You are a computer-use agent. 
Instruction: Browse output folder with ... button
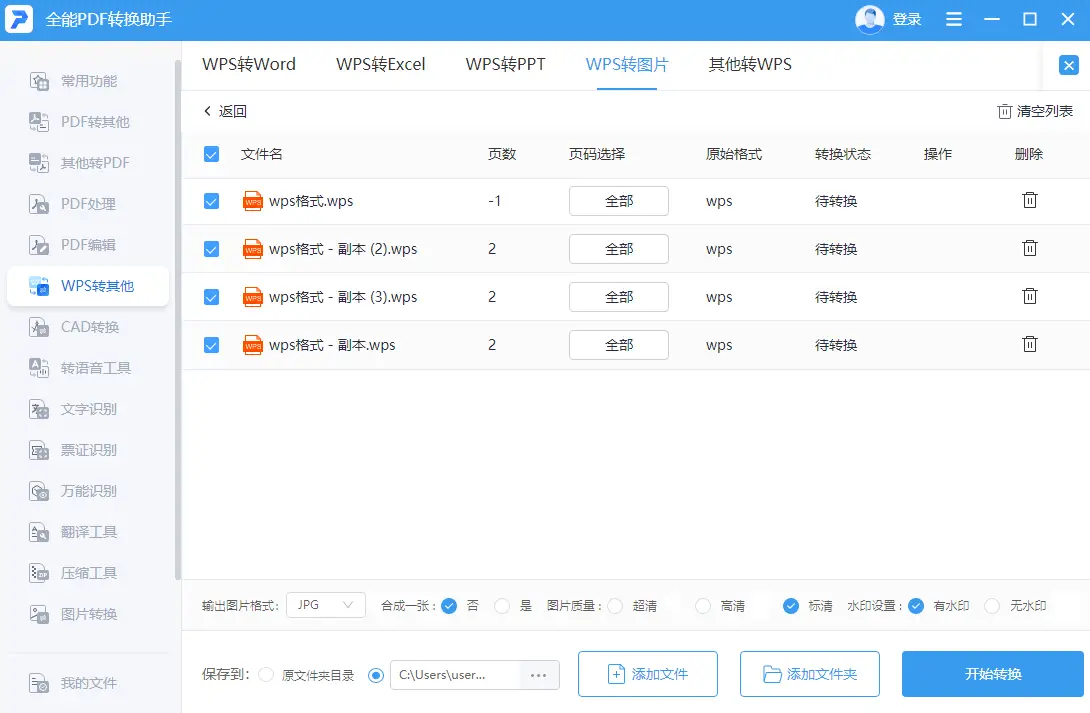(x=539, y=675)
